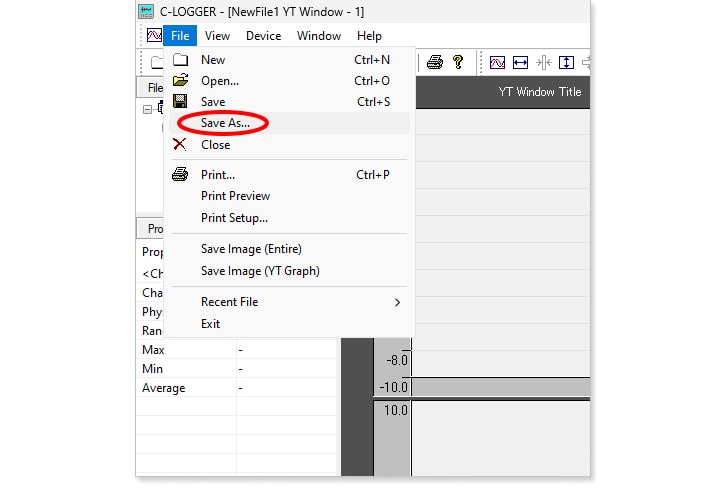720x503 pixels.
Task: Collapse the tree node in the file panel
Action: click(148, 109)
